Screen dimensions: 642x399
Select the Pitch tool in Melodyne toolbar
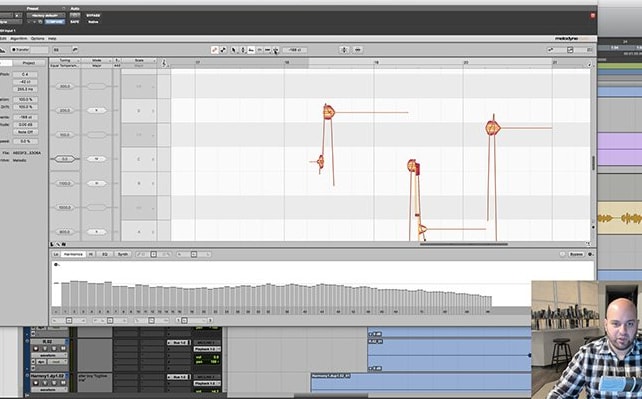(x=243, y=50)
